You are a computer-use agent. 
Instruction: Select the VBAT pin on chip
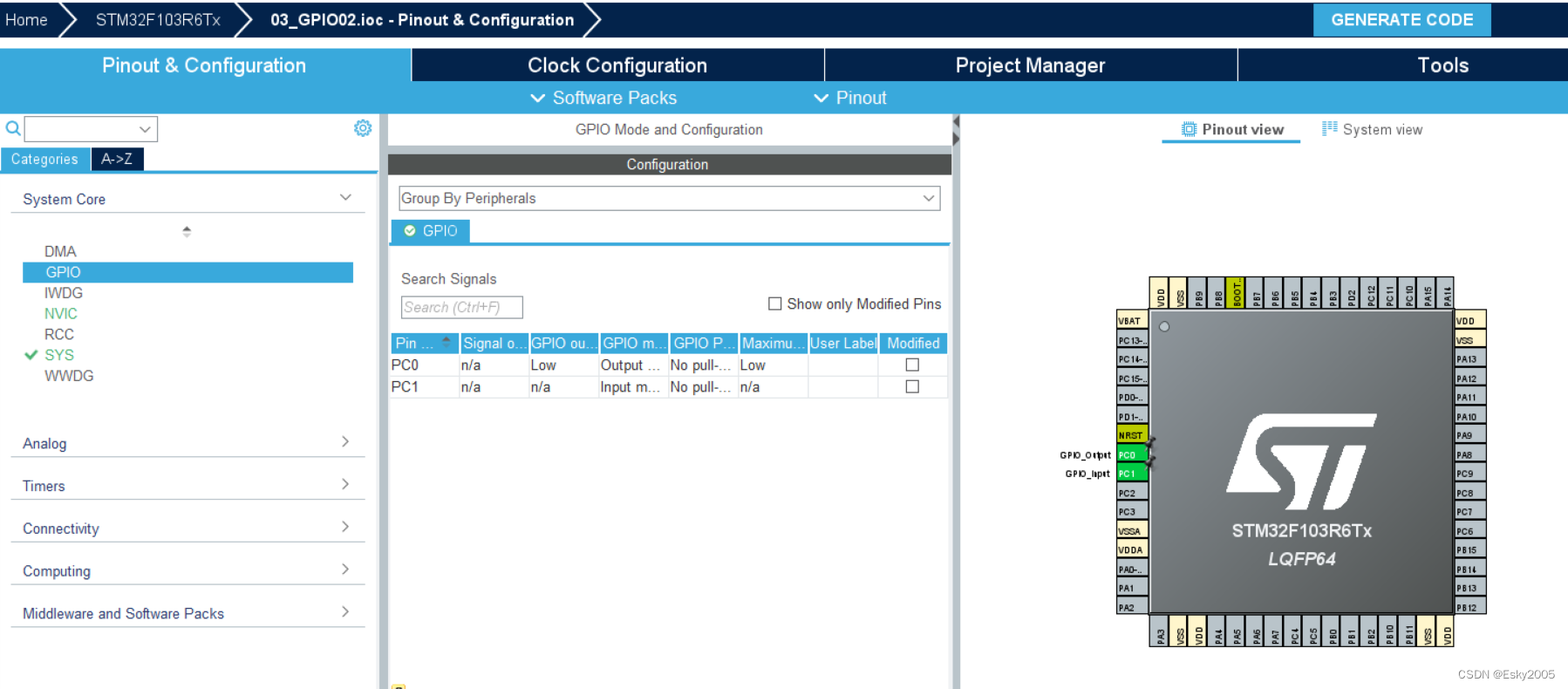point(1132,320)
